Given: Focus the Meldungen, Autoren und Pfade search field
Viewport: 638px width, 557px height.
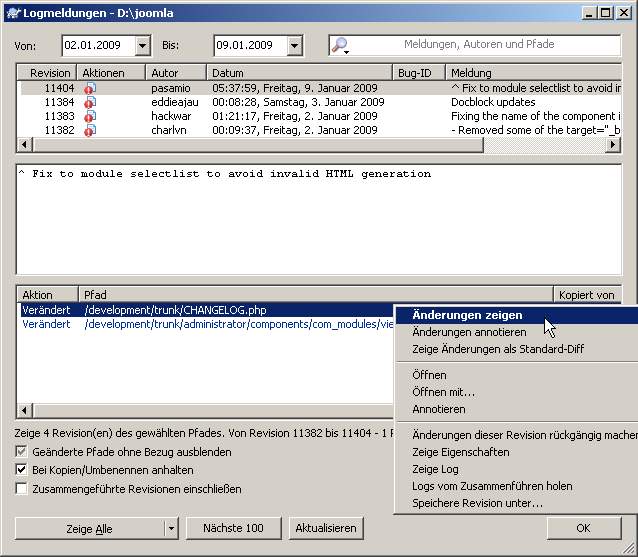Looking at the screenshot, I should pyautogui.click(x=479, y=44).
